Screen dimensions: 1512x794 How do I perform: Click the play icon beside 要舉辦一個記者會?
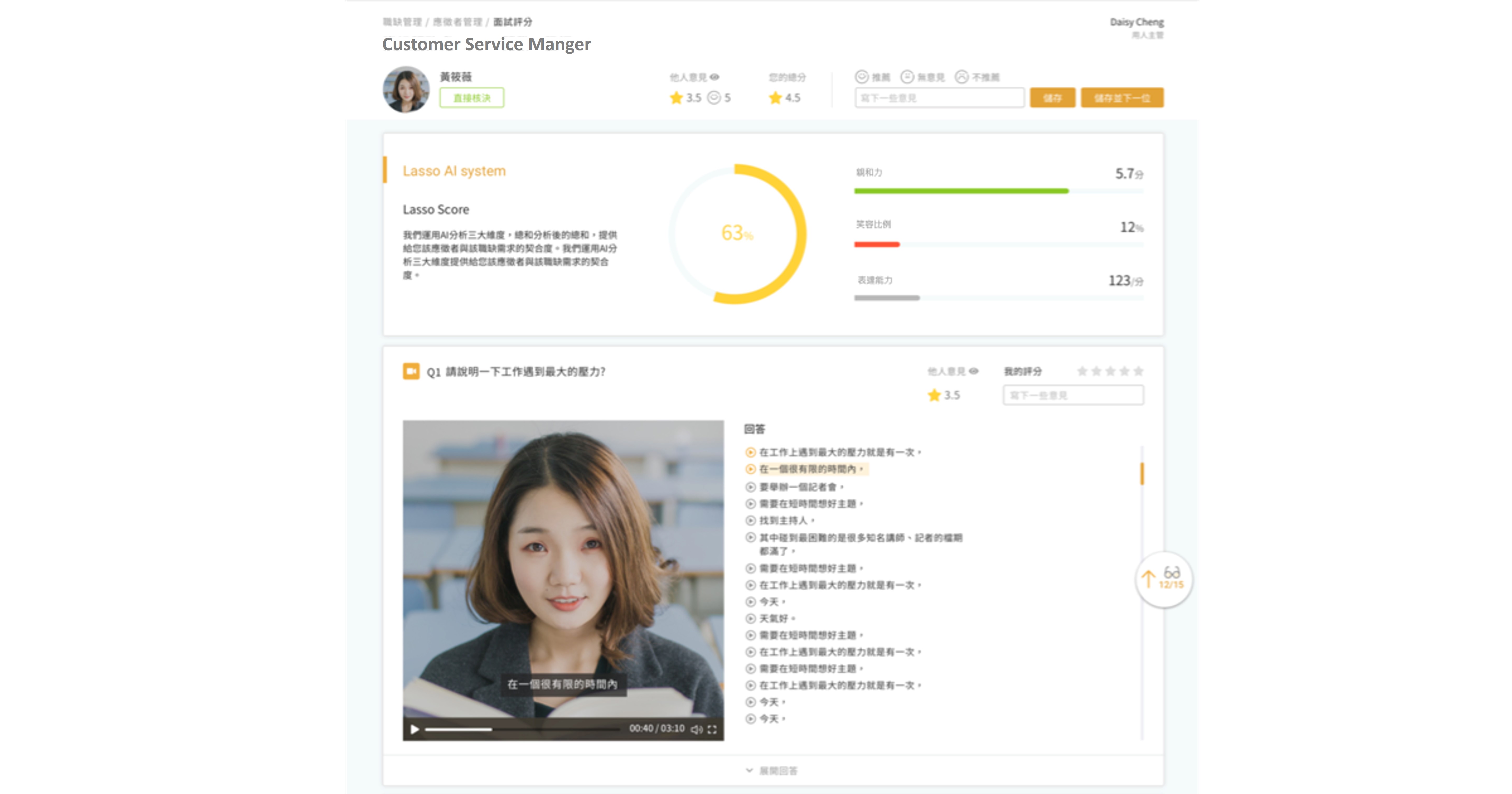click(750, 487)
